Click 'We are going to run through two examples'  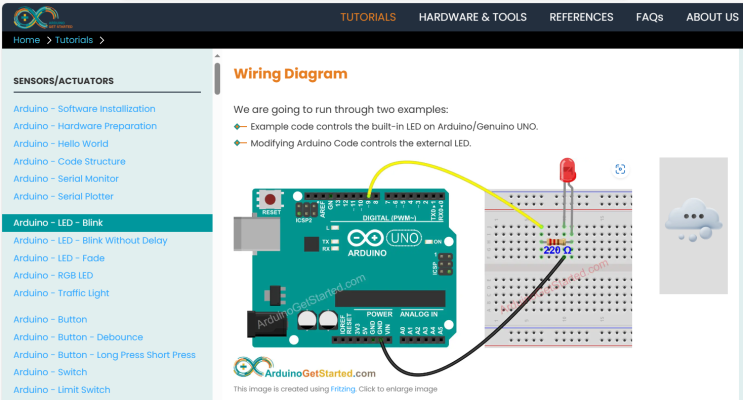coord(341,109)
